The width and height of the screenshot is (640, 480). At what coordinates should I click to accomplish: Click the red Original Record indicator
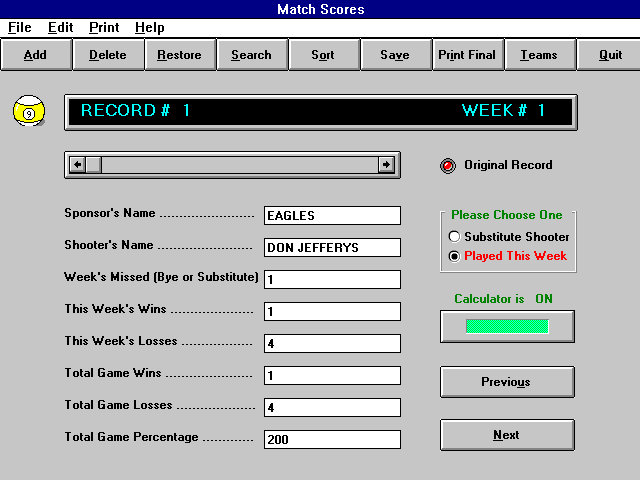[x=448, y=165]
